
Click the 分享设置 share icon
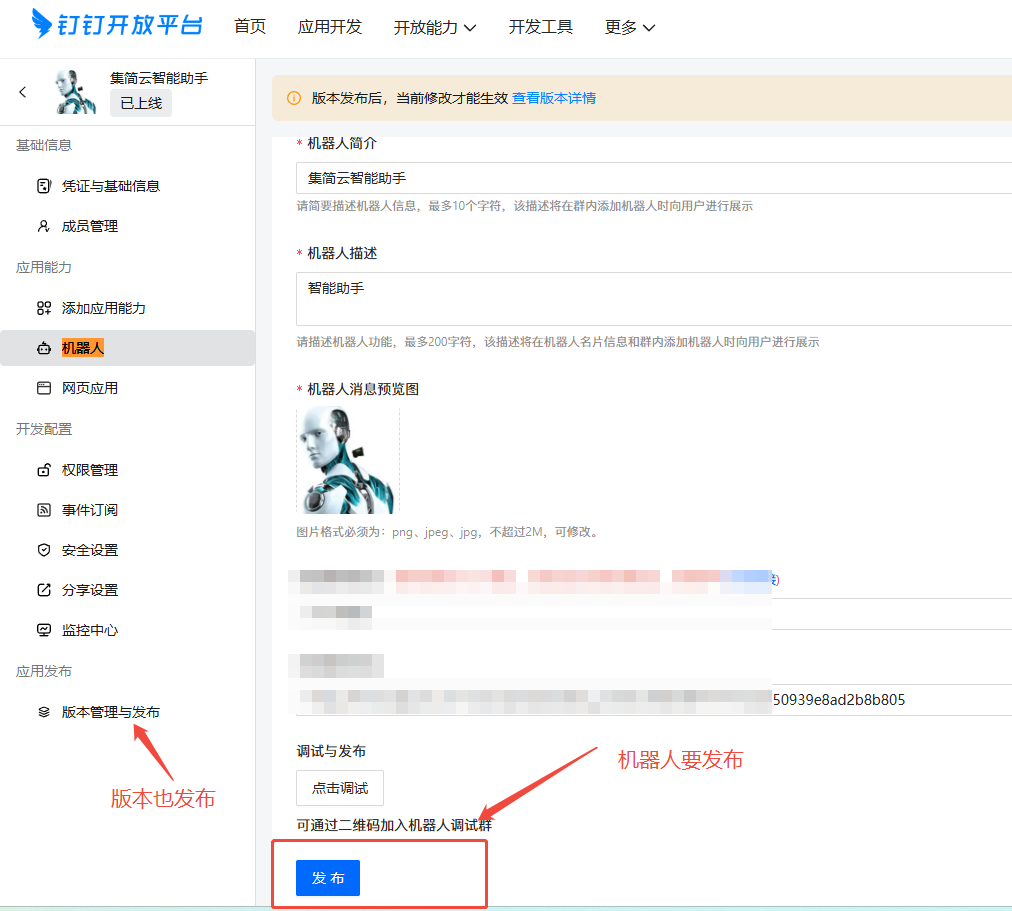(44, 590)
